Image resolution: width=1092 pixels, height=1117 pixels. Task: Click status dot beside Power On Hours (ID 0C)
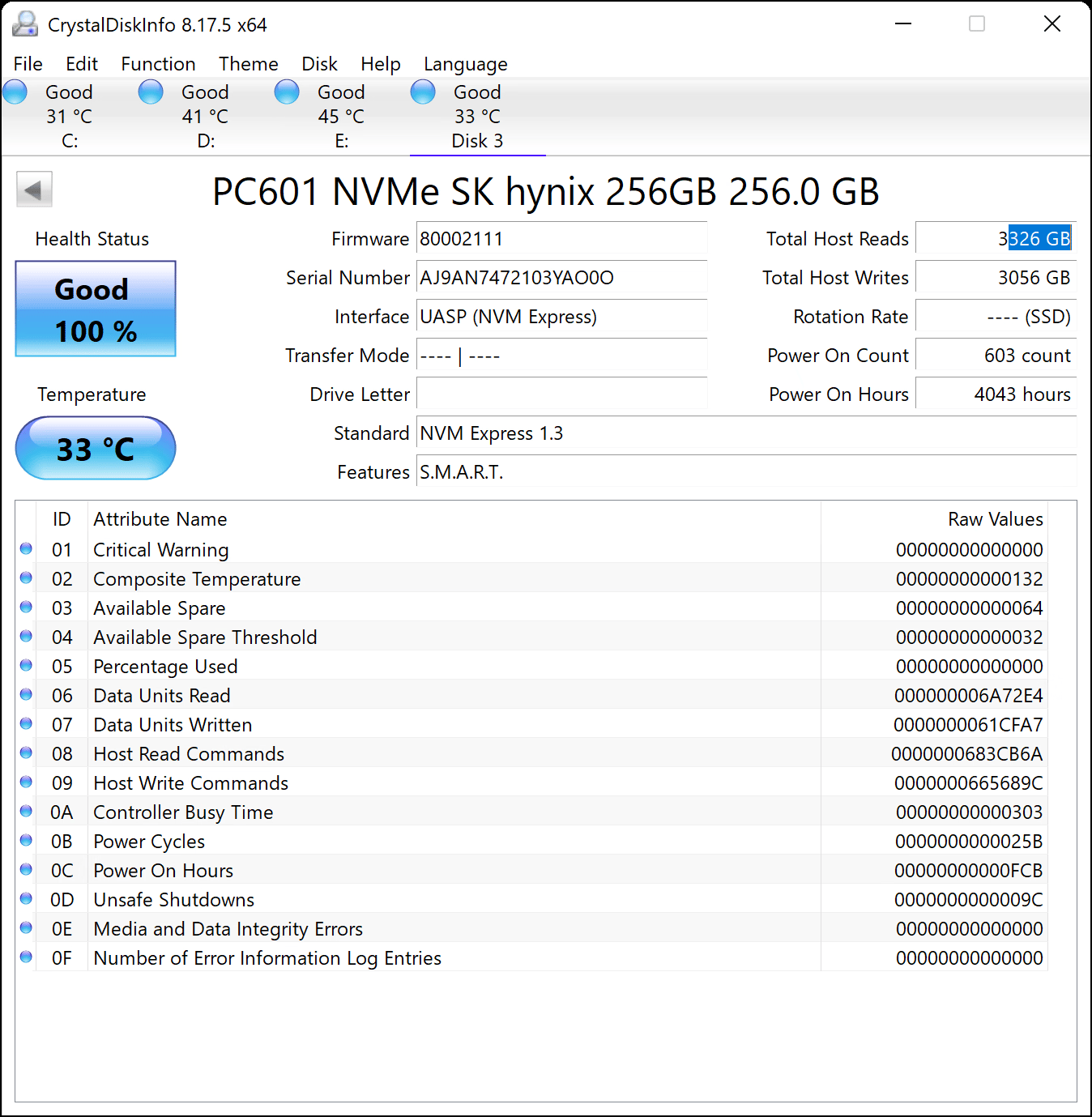tap(26, 870)
